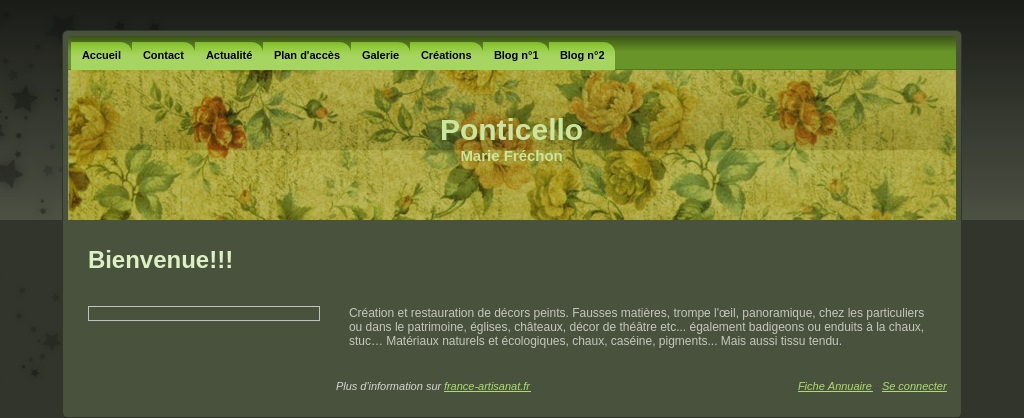This screenshot has width=1024, height=418.
Task: Click the empty image placeholder box
Action: click(204, 314)
